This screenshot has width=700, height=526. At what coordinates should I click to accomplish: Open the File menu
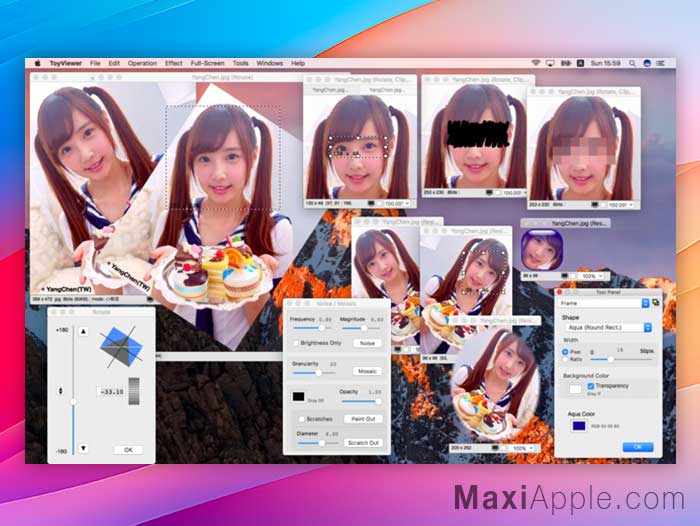tap(95, 63)
